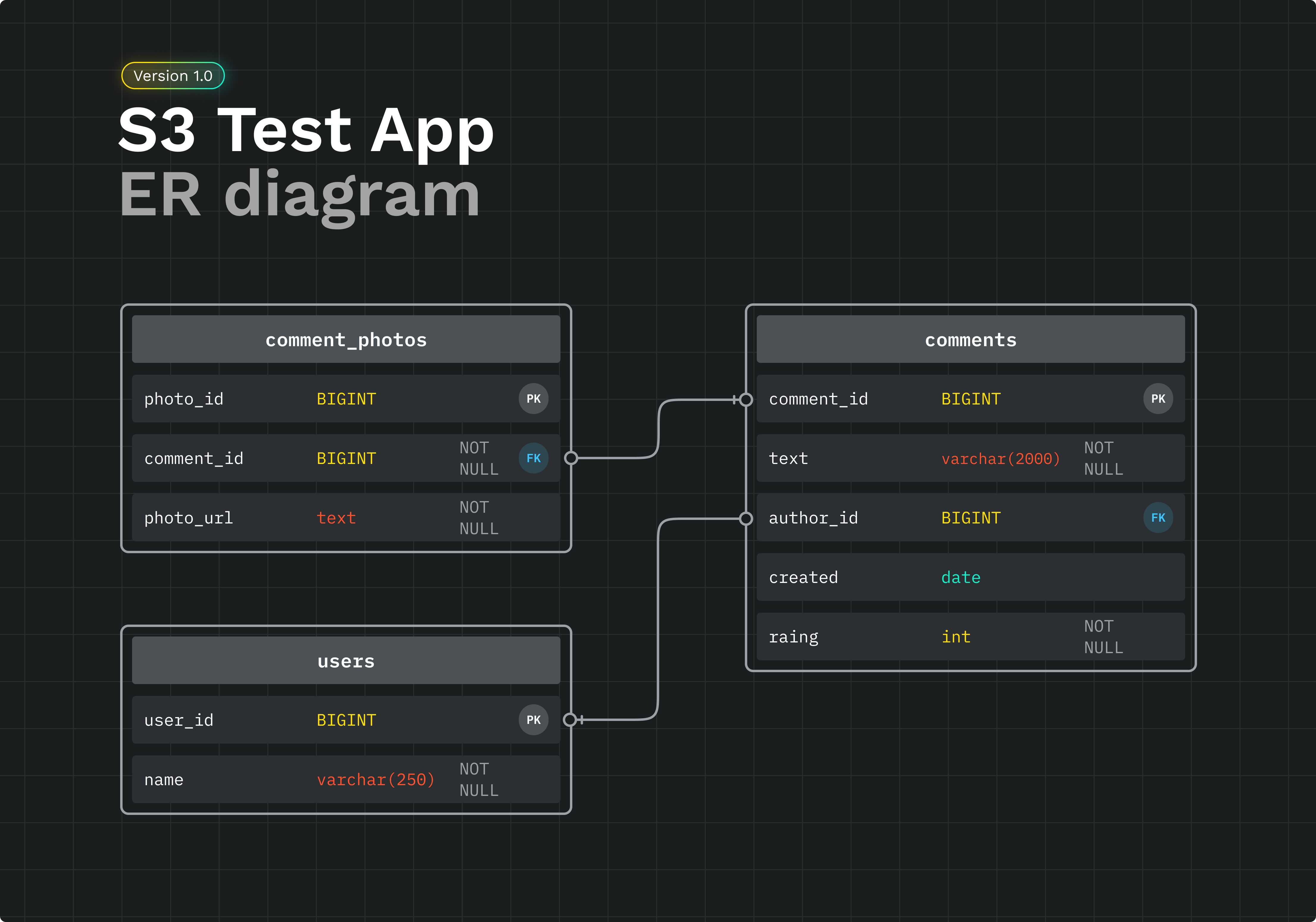The image size is (1316, 922).
Task: Select the Version 1.0 badge
Action: (x=173, y=76)
